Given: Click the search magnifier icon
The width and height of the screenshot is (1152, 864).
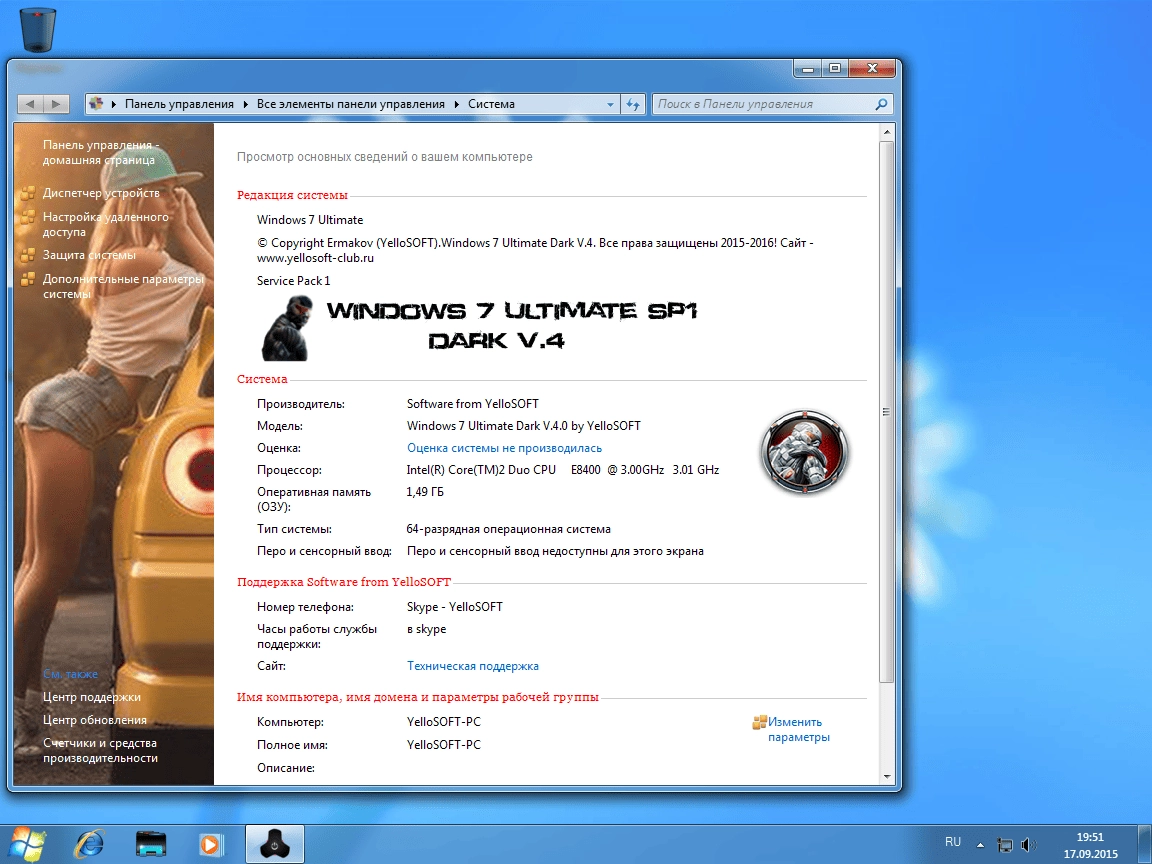Looking at the screenshot, I should [x=881, y=104].
